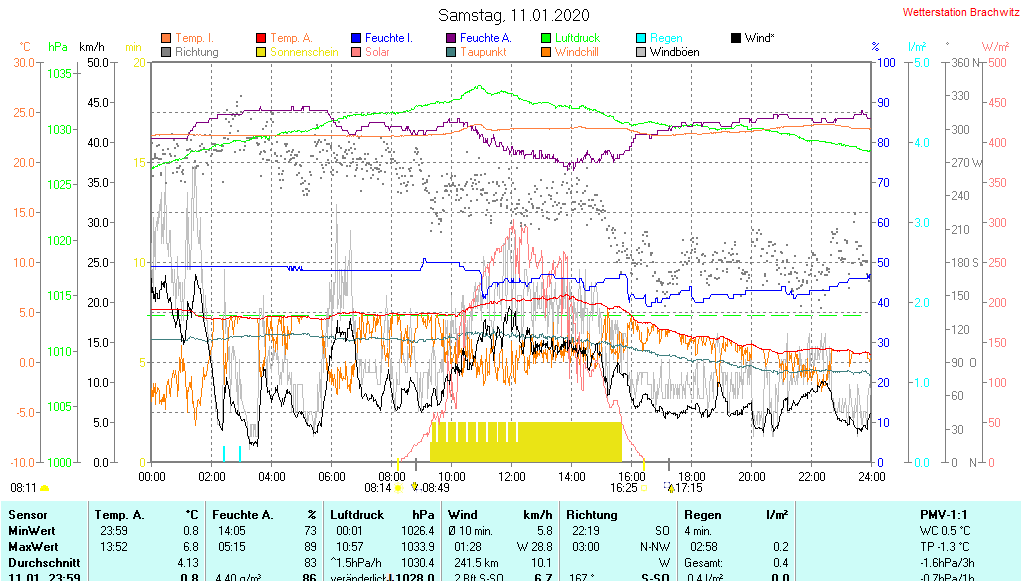The height and width of the screenshot is (581, 1021).
Task: Click the black Wind legend square
Action: (x=736, y=38)
